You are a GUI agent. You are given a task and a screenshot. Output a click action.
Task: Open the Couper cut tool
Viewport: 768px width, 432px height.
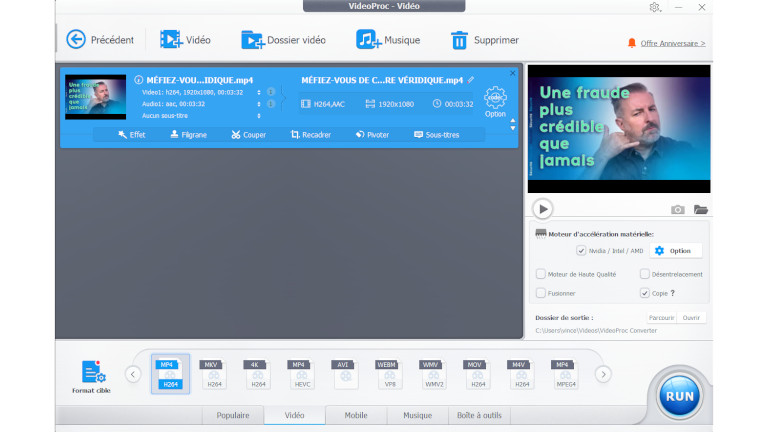tap(249, 135)
